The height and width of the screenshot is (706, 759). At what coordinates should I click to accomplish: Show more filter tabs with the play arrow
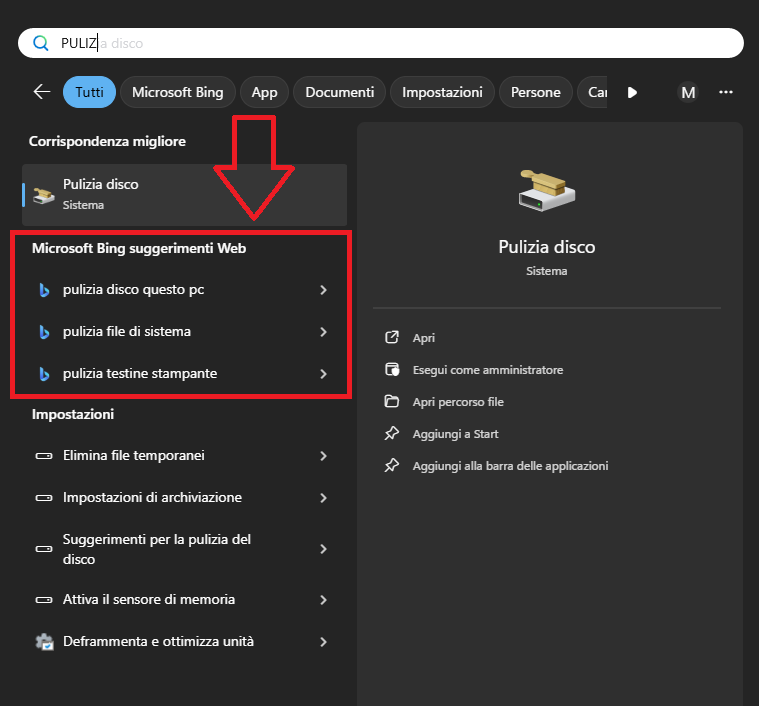point(632,92)
